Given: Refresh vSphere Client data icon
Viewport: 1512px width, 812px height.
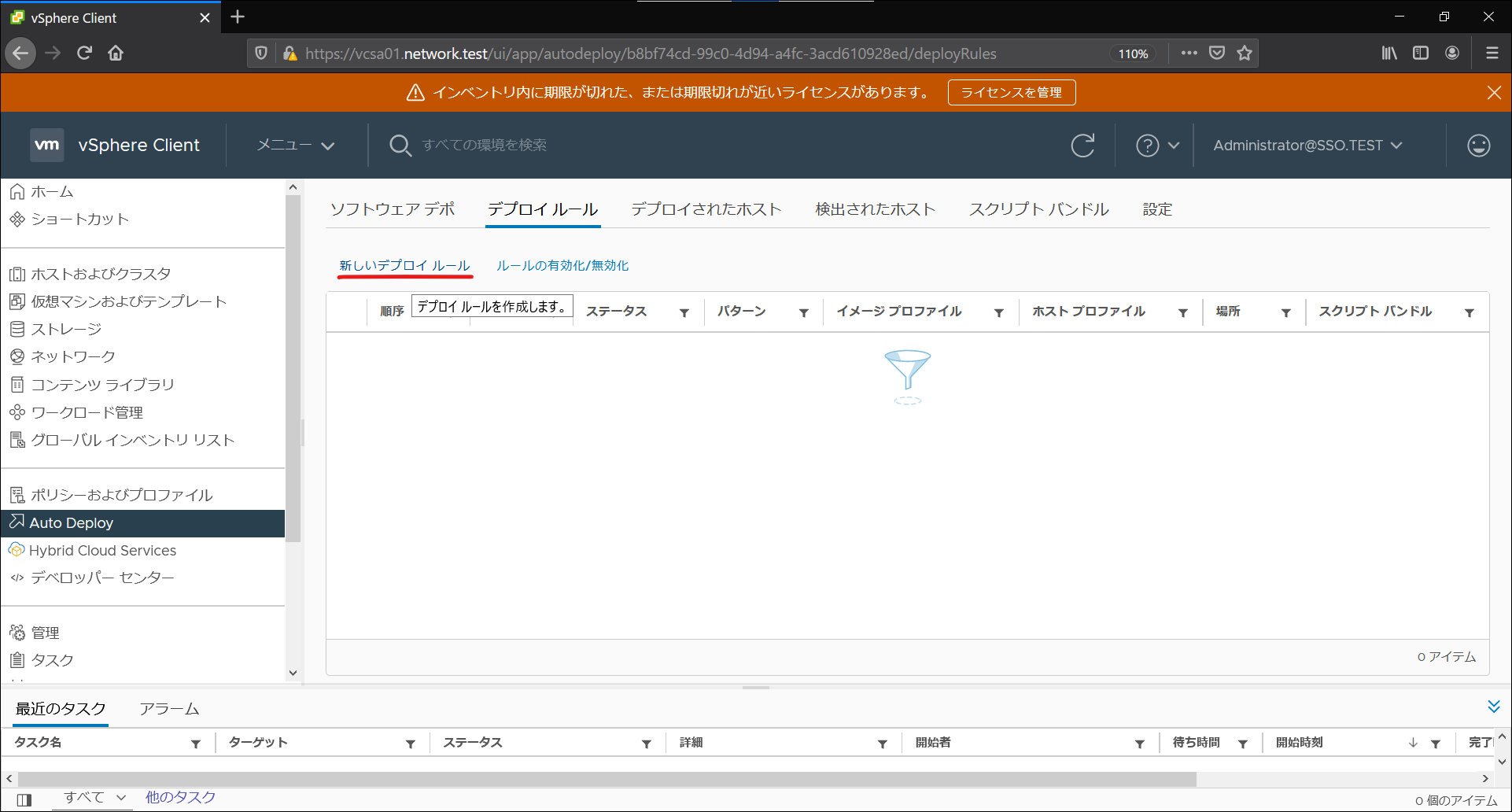Looking at the screenshot, I should [x=1082, y=146].
